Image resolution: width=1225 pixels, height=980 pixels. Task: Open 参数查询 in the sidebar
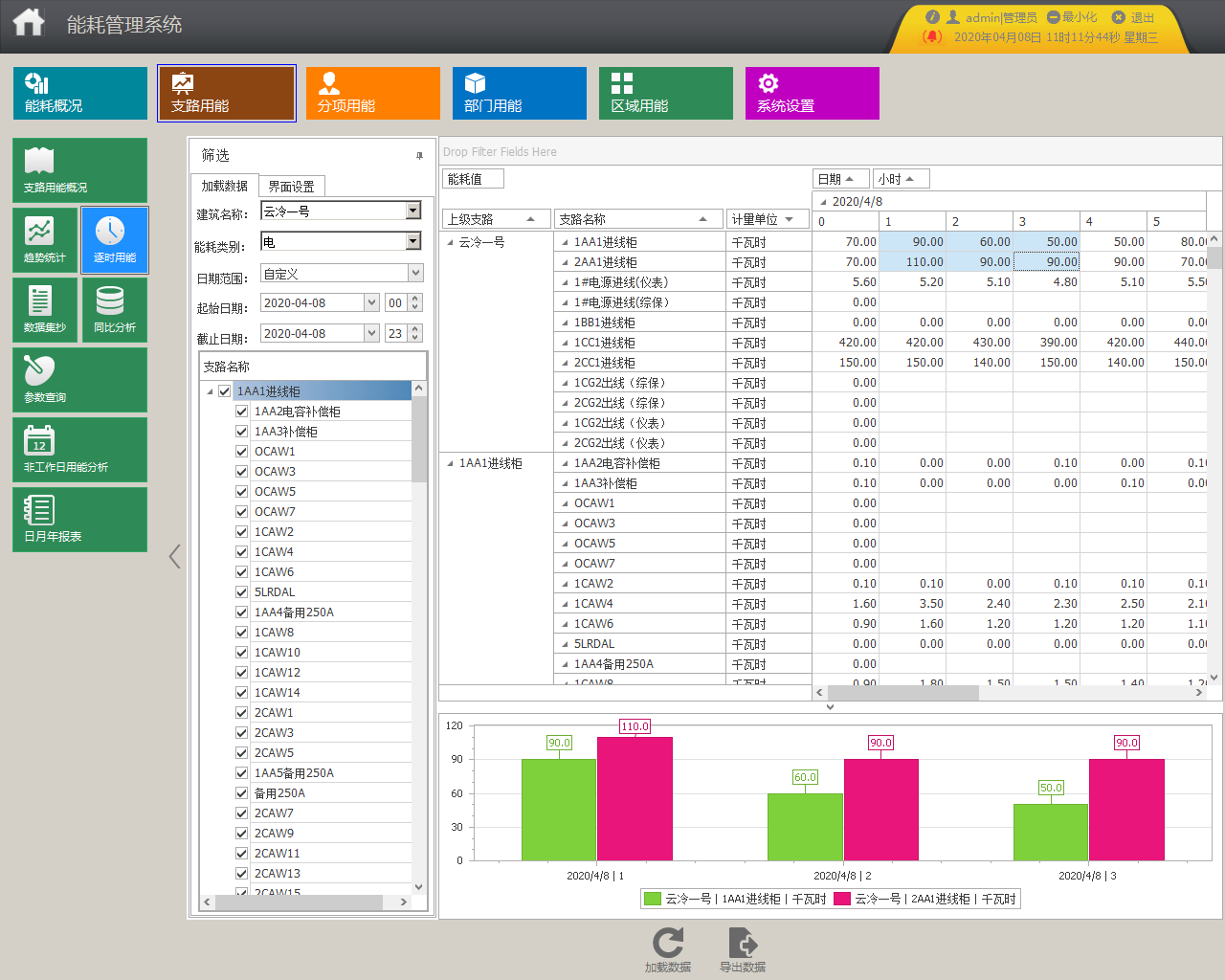[x=79, y=380]
